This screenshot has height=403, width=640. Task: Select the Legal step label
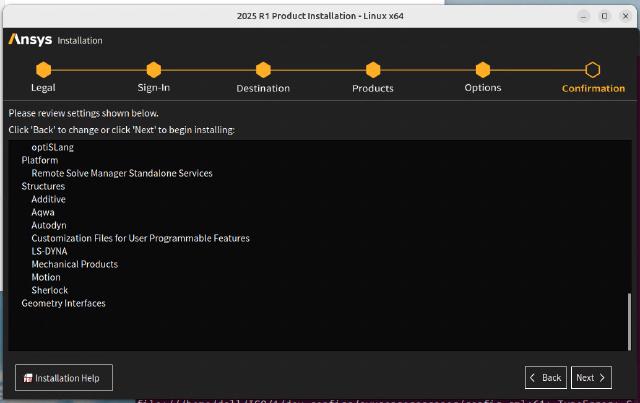coord(43,88)
